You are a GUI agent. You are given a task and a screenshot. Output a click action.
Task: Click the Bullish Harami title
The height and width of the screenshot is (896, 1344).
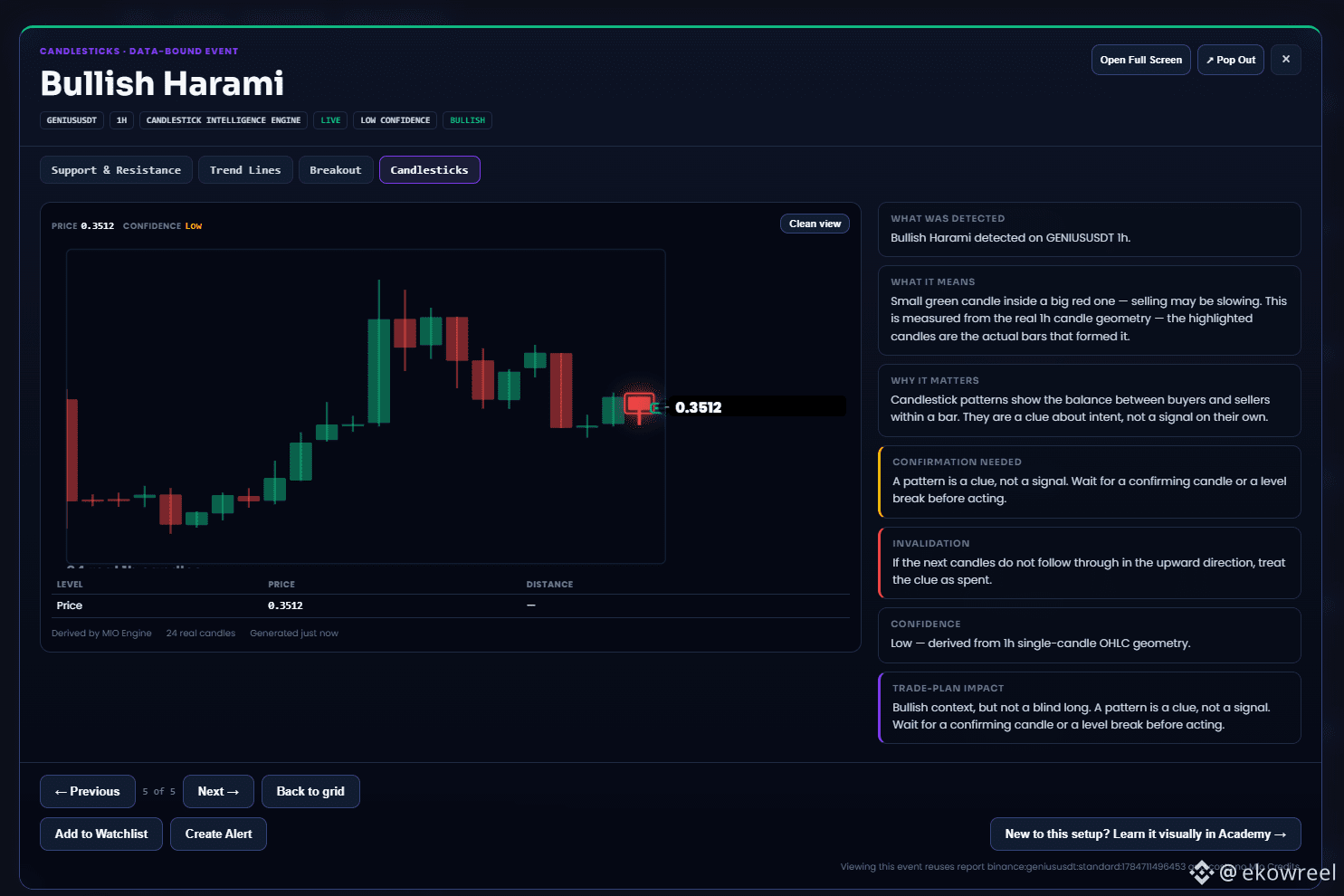(162, 83)
